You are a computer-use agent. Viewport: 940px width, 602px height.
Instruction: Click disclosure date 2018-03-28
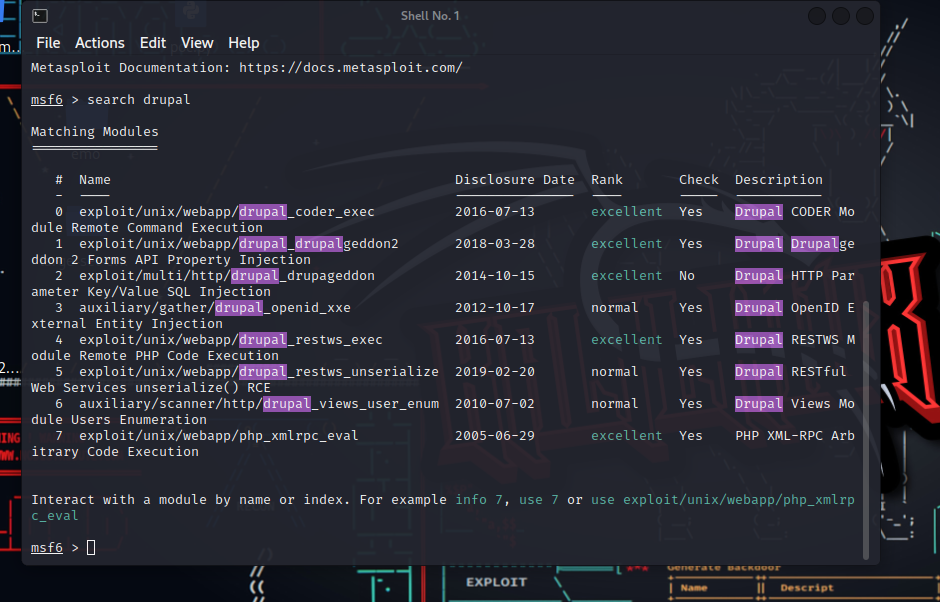click(x=495, y=243)
